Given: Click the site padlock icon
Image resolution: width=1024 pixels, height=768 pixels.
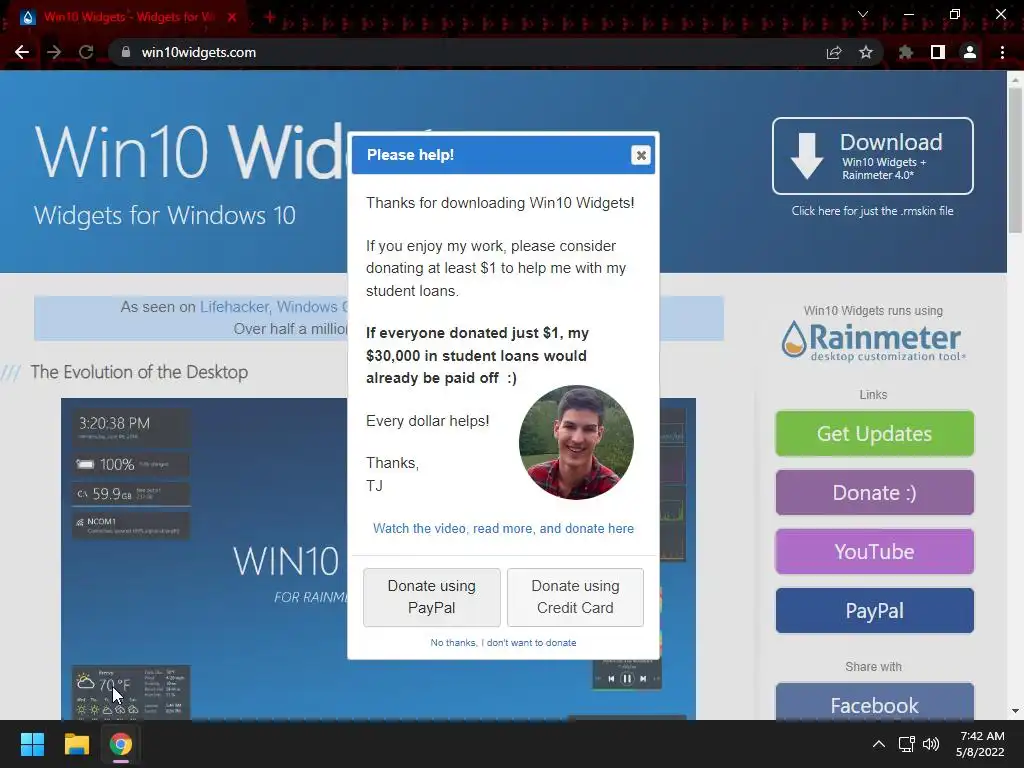Looking at the screenshot, I should tap(126, 52).
